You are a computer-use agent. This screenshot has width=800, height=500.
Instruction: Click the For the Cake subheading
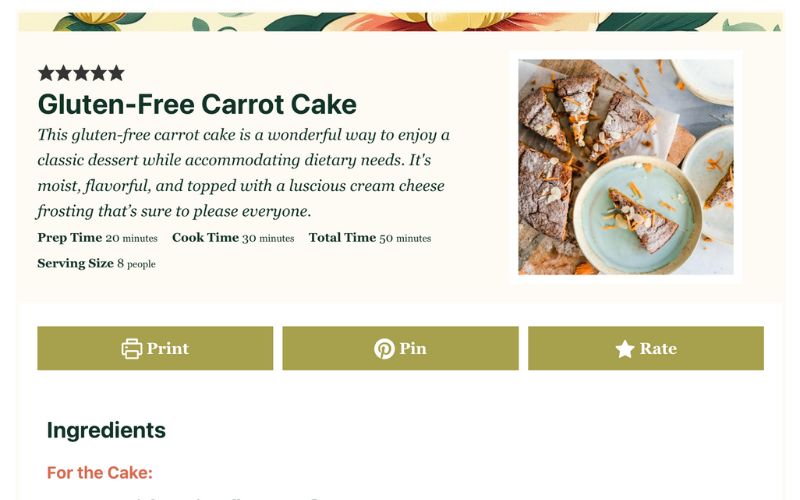[100, 473]
